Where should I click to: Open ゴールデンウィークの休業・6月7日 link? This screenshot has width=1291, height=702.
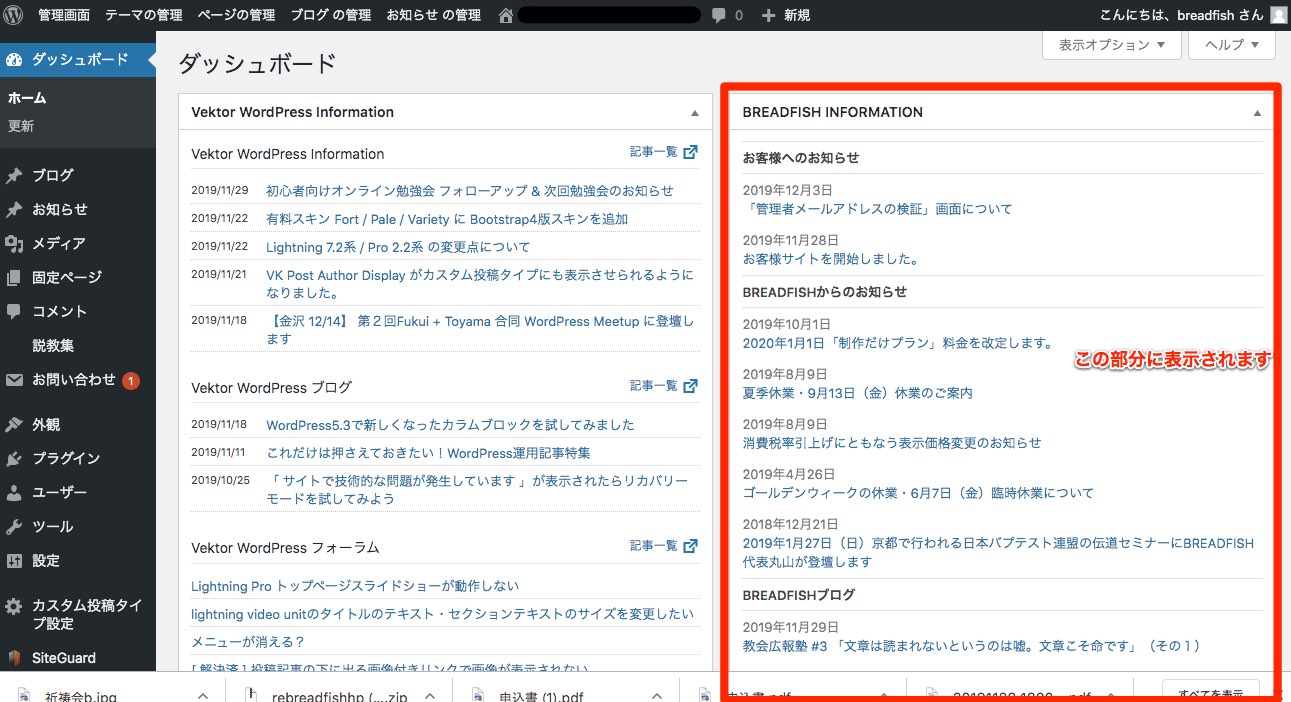(918, 492)
